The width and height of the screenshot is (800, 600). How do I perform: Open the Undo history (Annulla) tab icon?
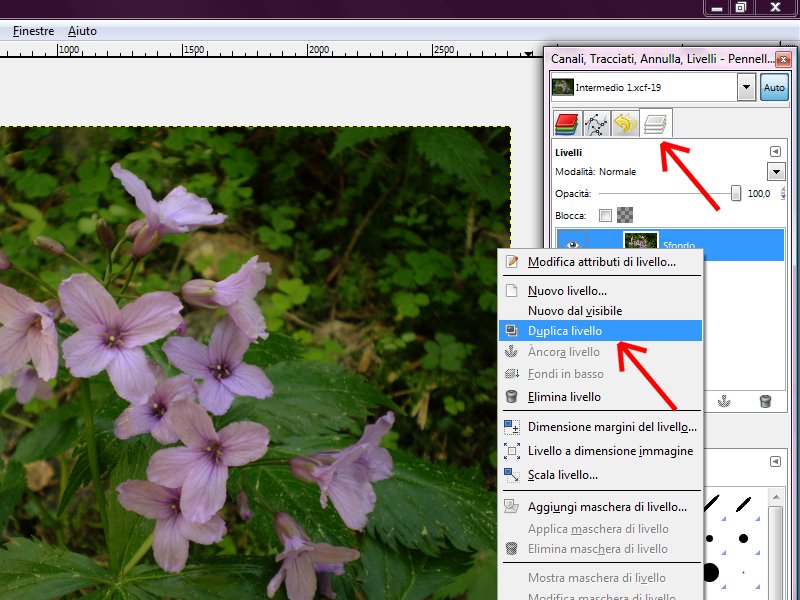(625, 124)
